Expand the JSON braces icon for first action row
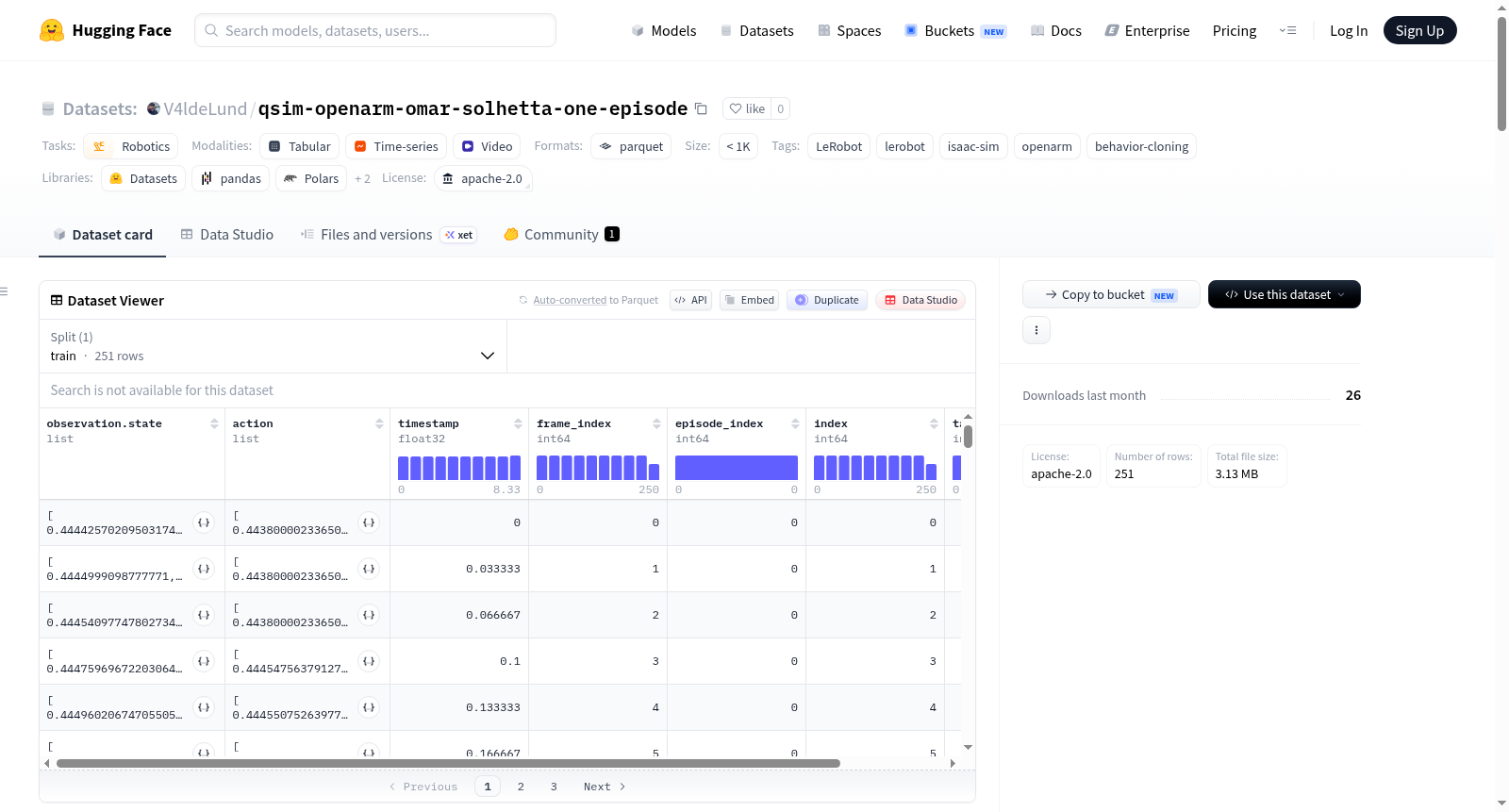Viewport: 1509px width, 812px height. point(369,522)
